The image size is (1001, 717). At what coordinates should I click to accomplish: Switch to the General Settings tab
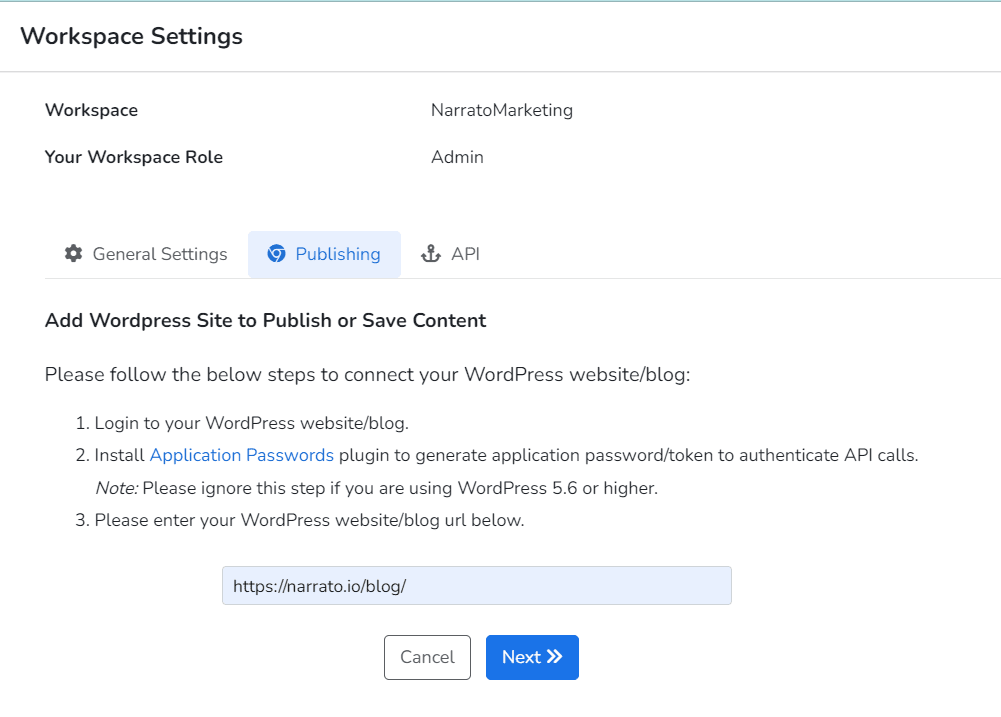(x=146, y=254)
